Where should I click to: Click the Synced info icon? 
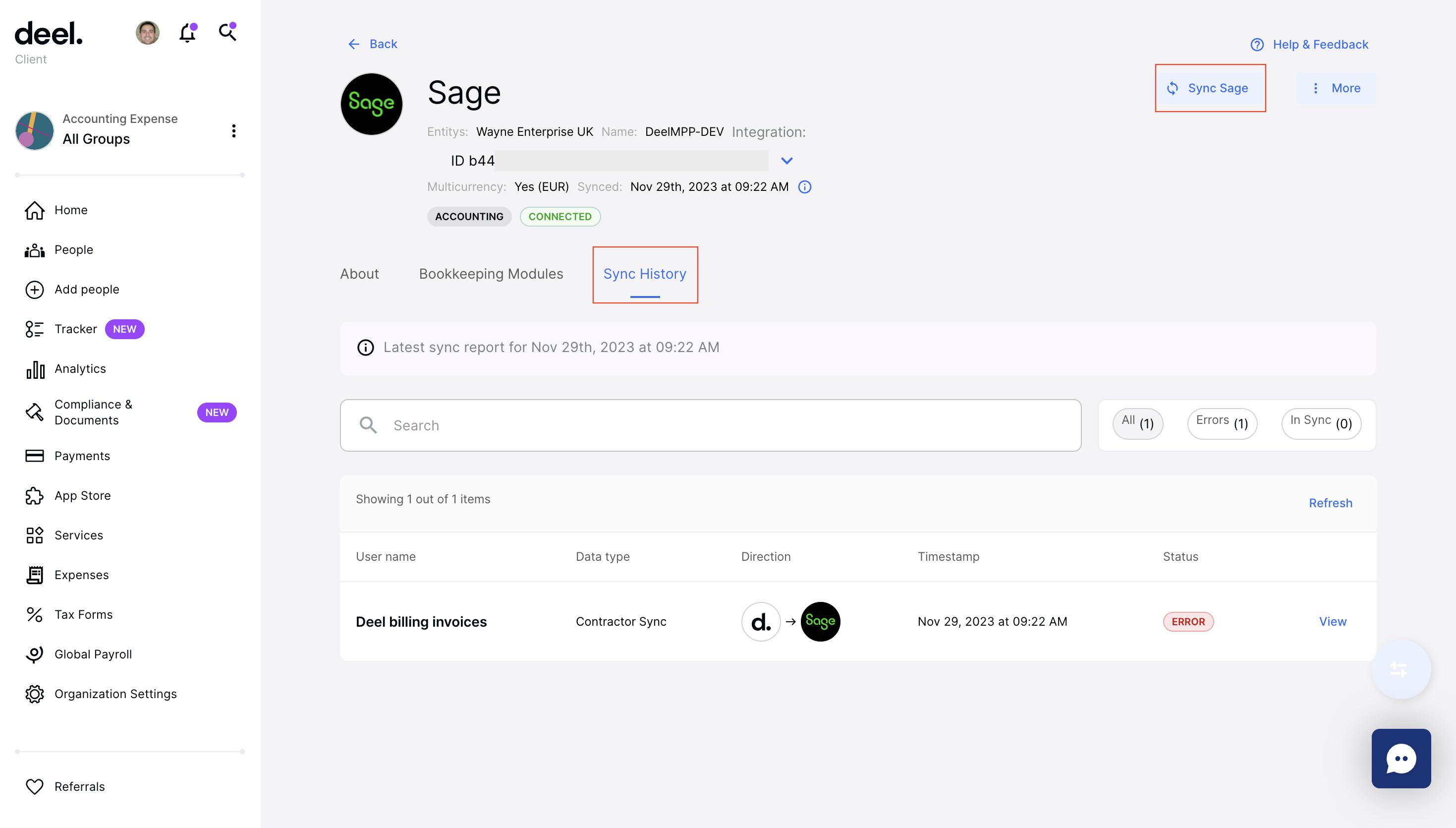(x=805, y=187)
